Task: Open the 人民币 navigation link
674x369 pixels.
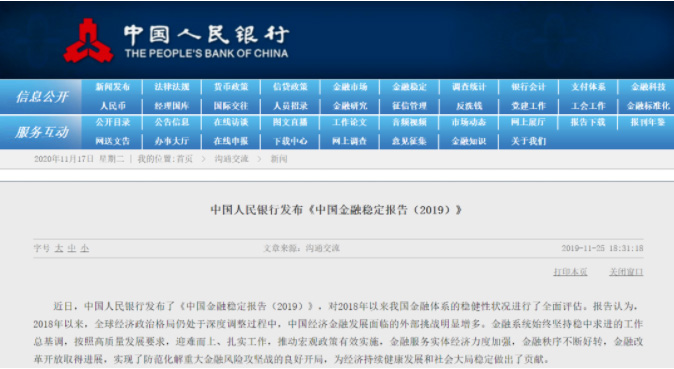Action: [x=112, y=106]
